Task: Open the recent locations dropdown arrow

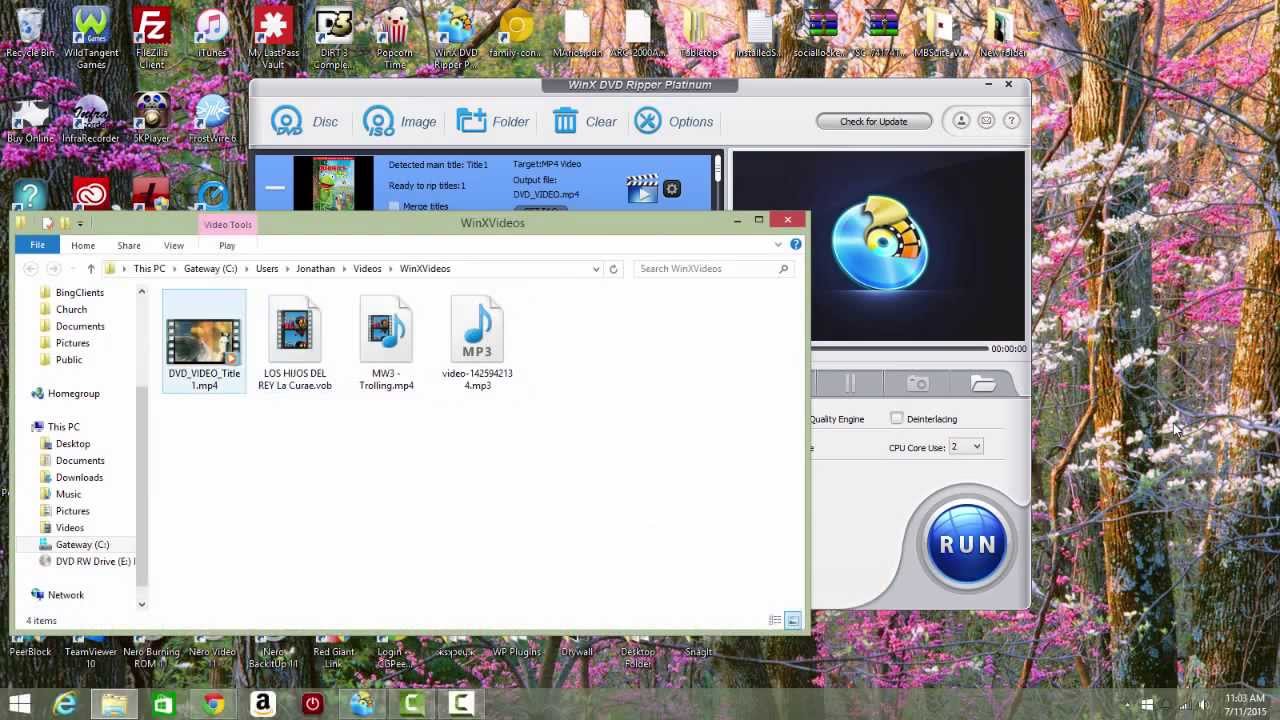Action: click(x=72, y=269)
